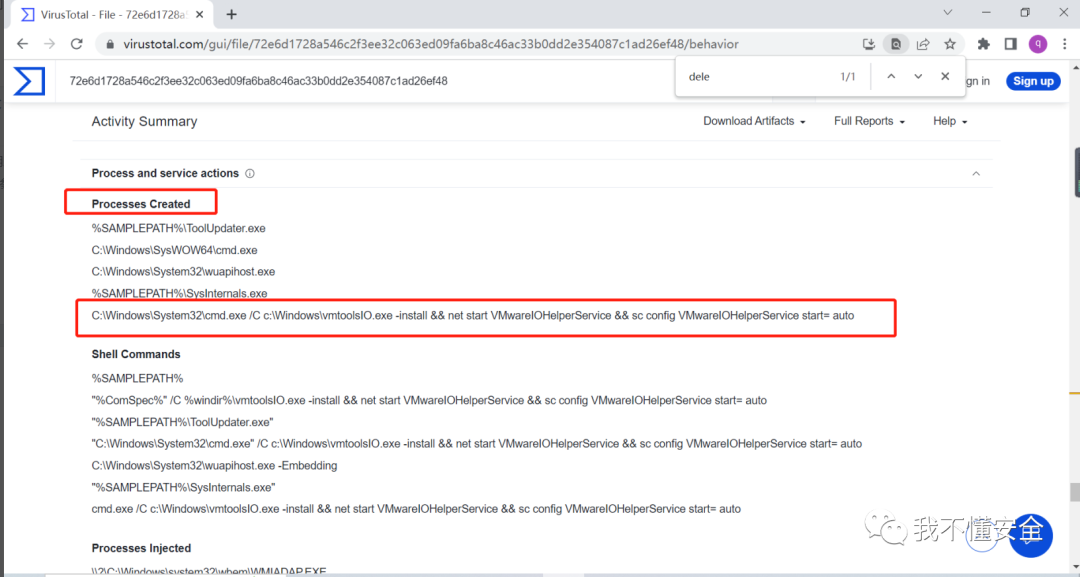Screen dimensions: 1080x577
Task: Click C:\Windows\SysWOW64\cmd.exe entry
Action: pyautogui.click(x=174, y=250)
